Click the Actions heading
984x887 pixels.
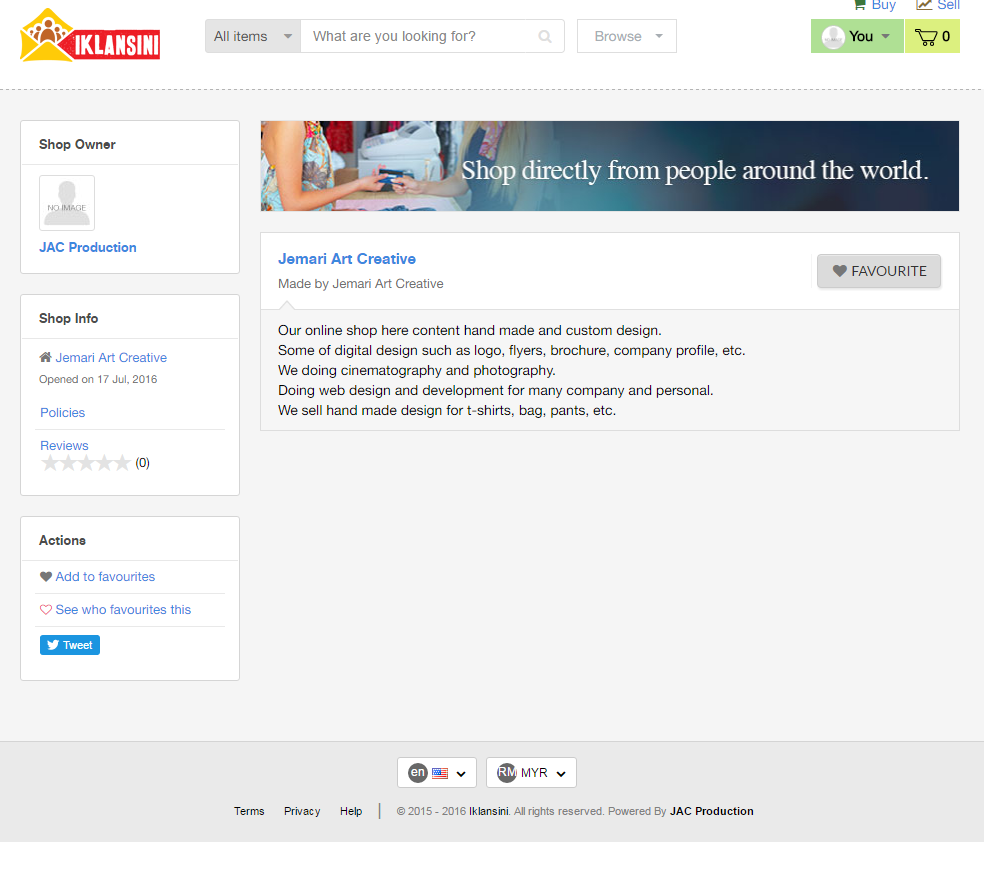[x=62, y=540]
